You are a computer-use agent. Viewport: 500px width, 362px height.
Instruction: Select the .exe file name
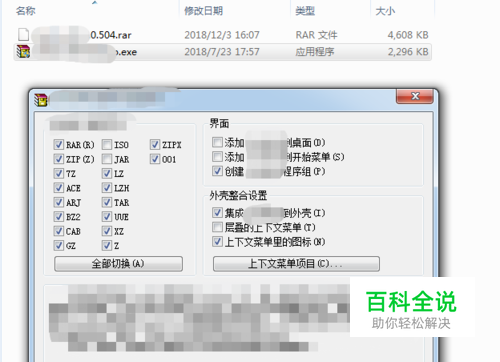[126, 52]
